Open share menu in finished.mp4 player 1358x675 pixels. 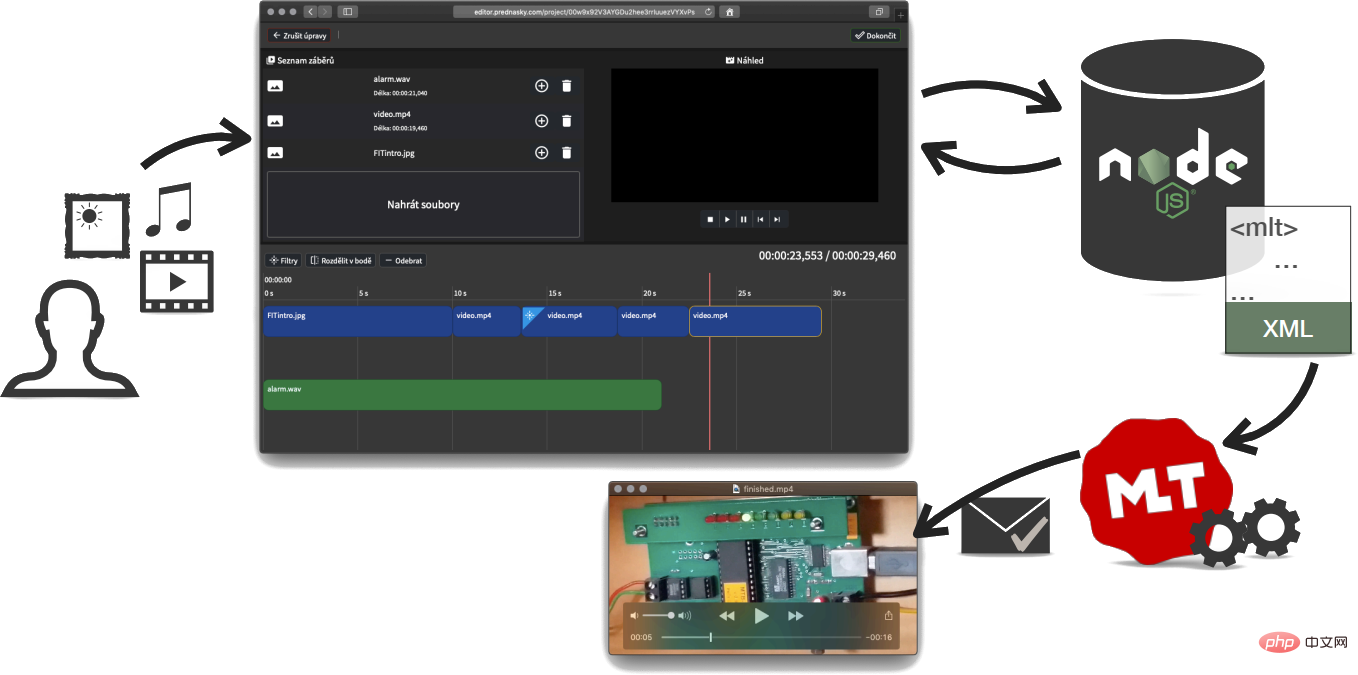pyautogui.click(x=888, y=616)
